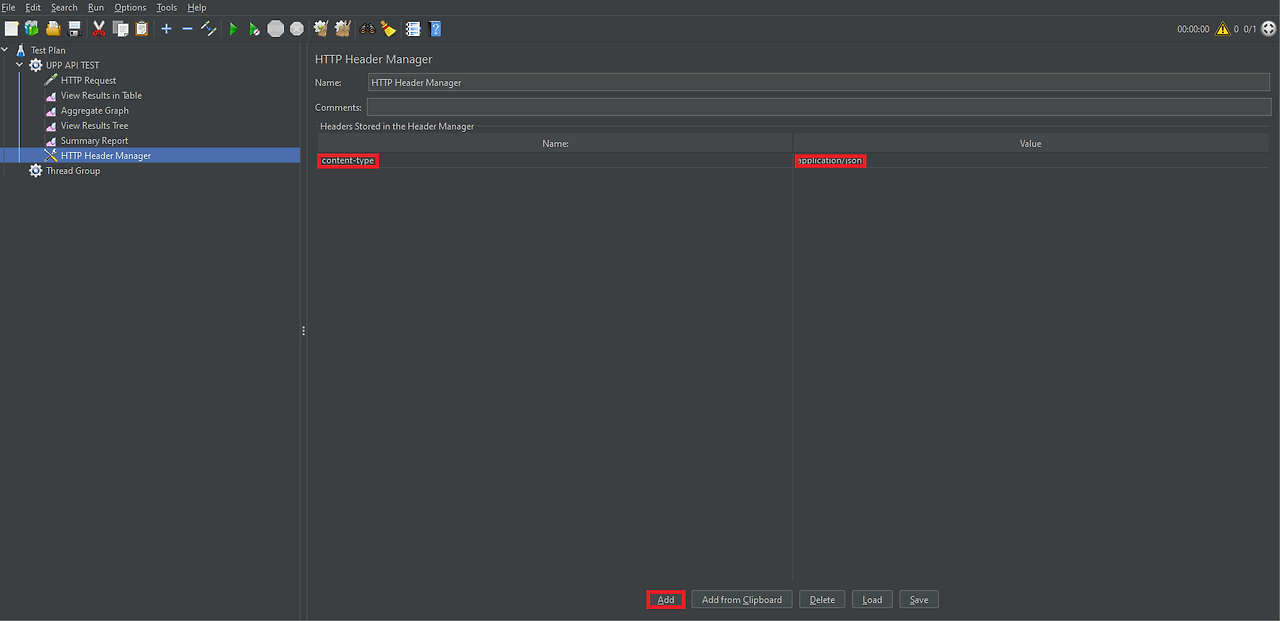Open the Templates toolbar icon
This screenshot has width=1280, height=621.
coord(32,29)
